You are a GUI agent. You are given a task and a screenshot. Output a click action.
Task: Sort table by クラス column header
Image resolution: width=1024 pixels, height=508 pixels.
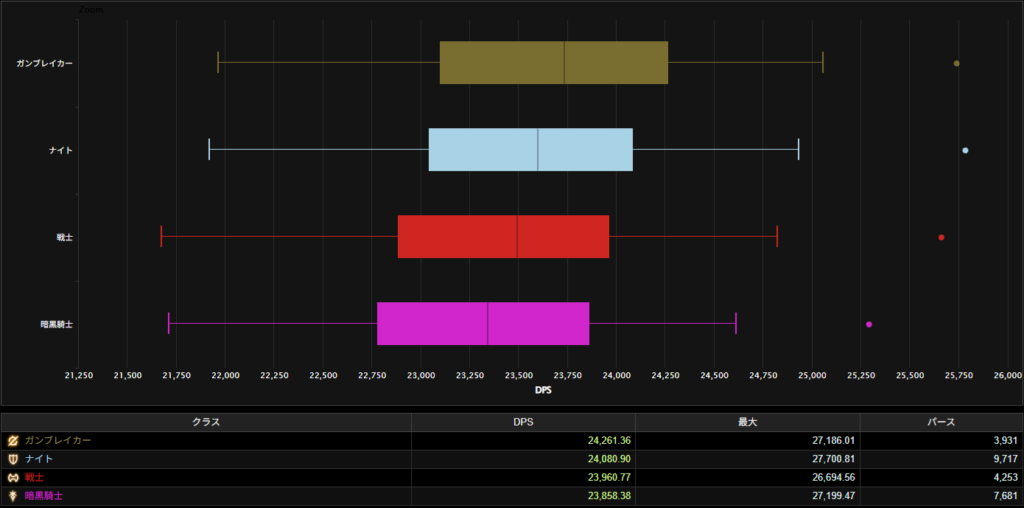tap(206, 422)
